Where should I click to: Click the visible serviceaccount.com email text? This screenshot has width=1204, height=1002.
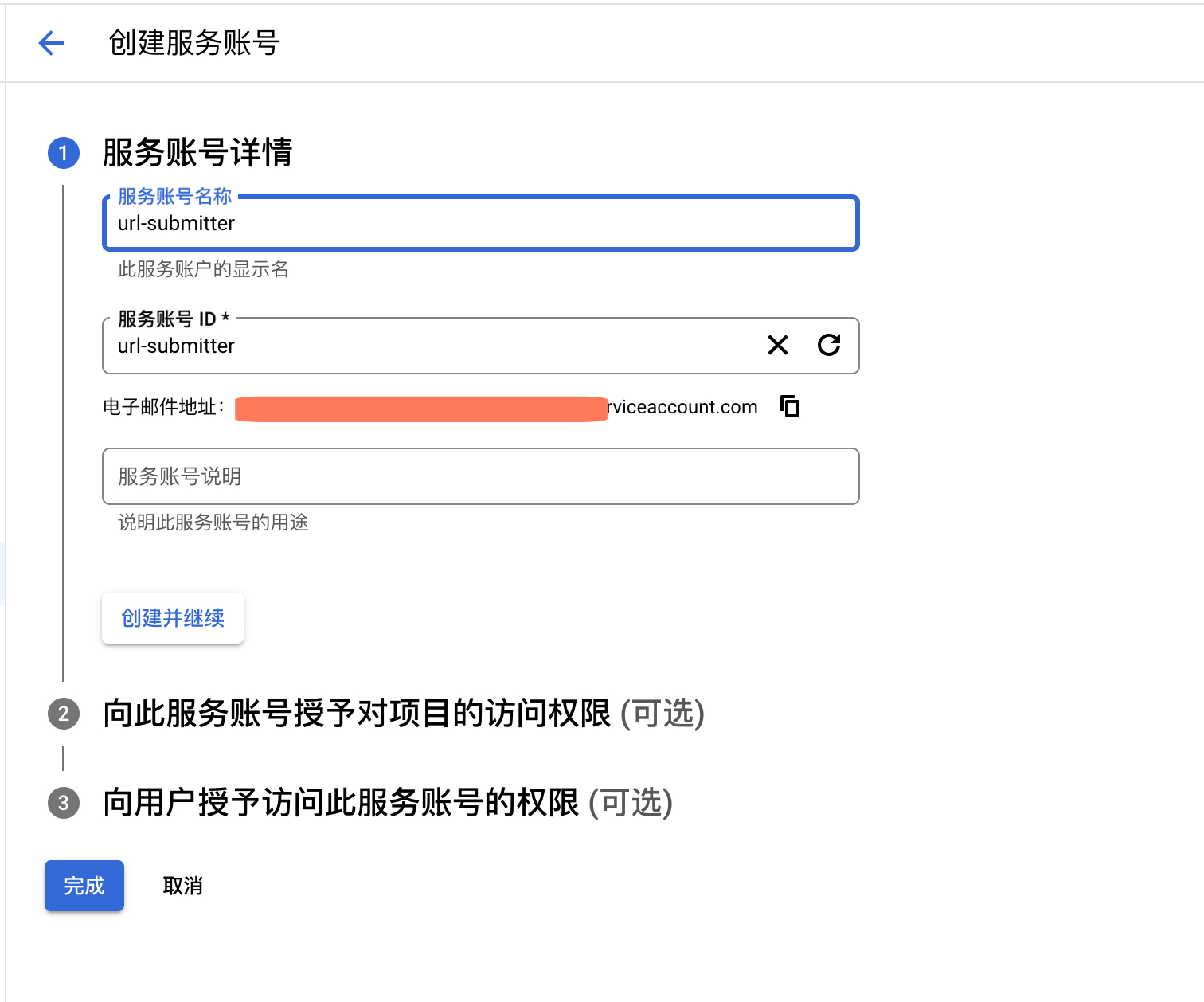(x=682, y=407)
